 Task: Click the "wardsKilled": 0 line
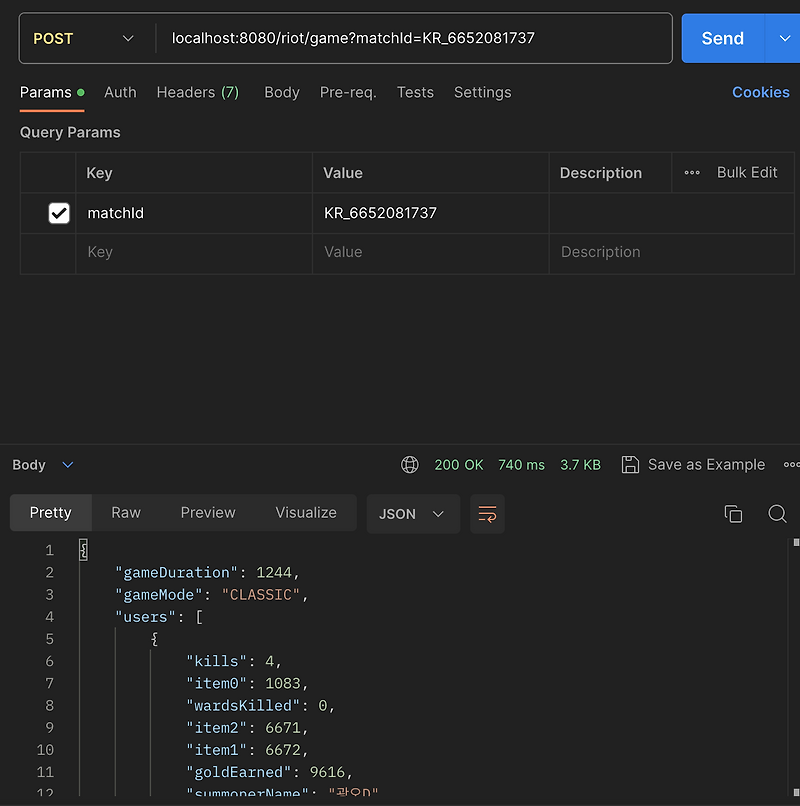pos(260,705)
